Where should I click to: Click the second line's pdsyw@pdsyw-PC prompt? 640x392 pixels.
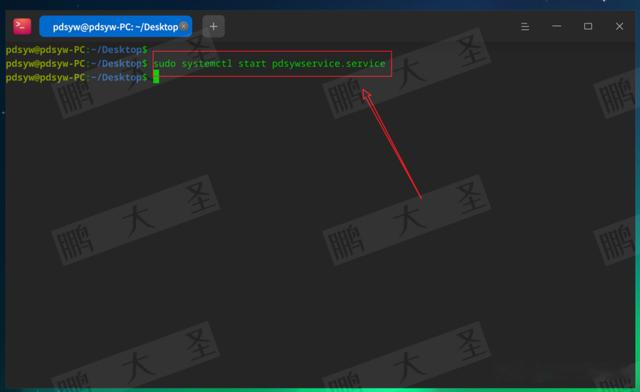pos(45,64)
